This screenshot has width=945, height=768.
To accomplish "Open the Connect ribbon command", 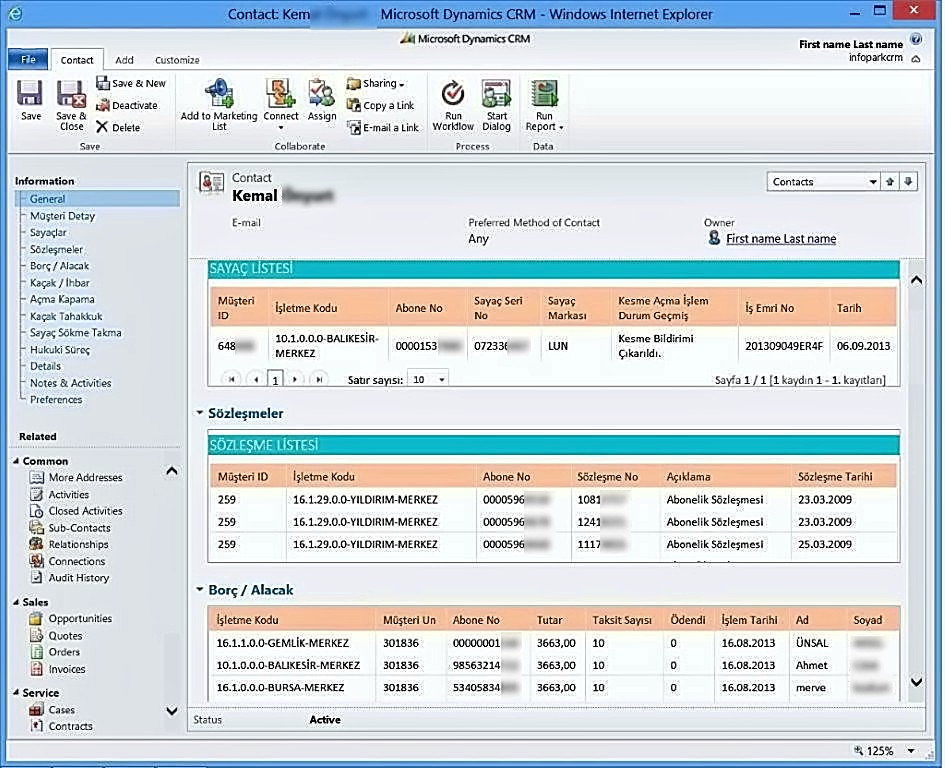I will point(281,105).
